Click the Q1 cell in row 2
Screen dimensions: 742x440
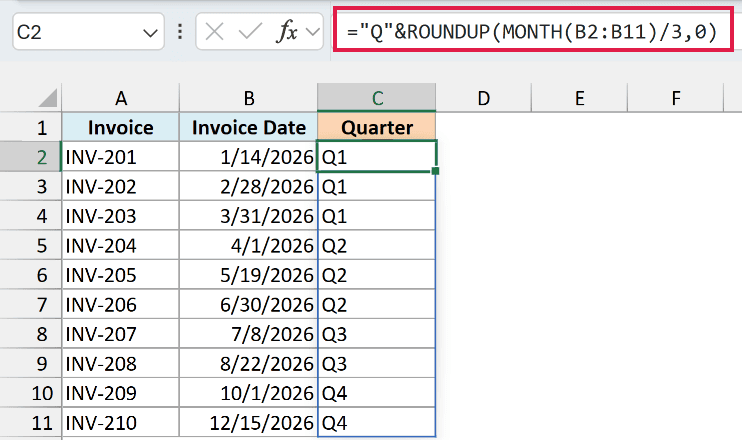click(x=377, y=157)
